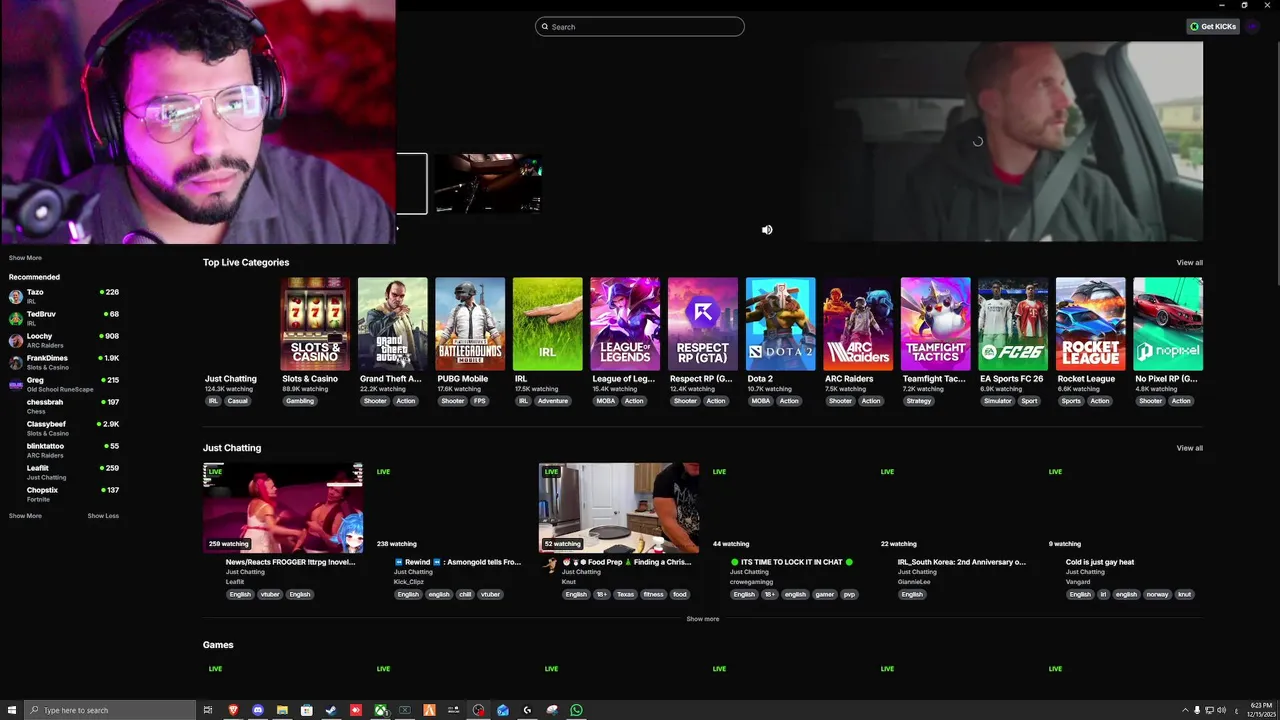The width and height of the screenshot is (1280, 720).
Task: Mute the featured stream with the speaker icon
Action: (x=767, y=230)
